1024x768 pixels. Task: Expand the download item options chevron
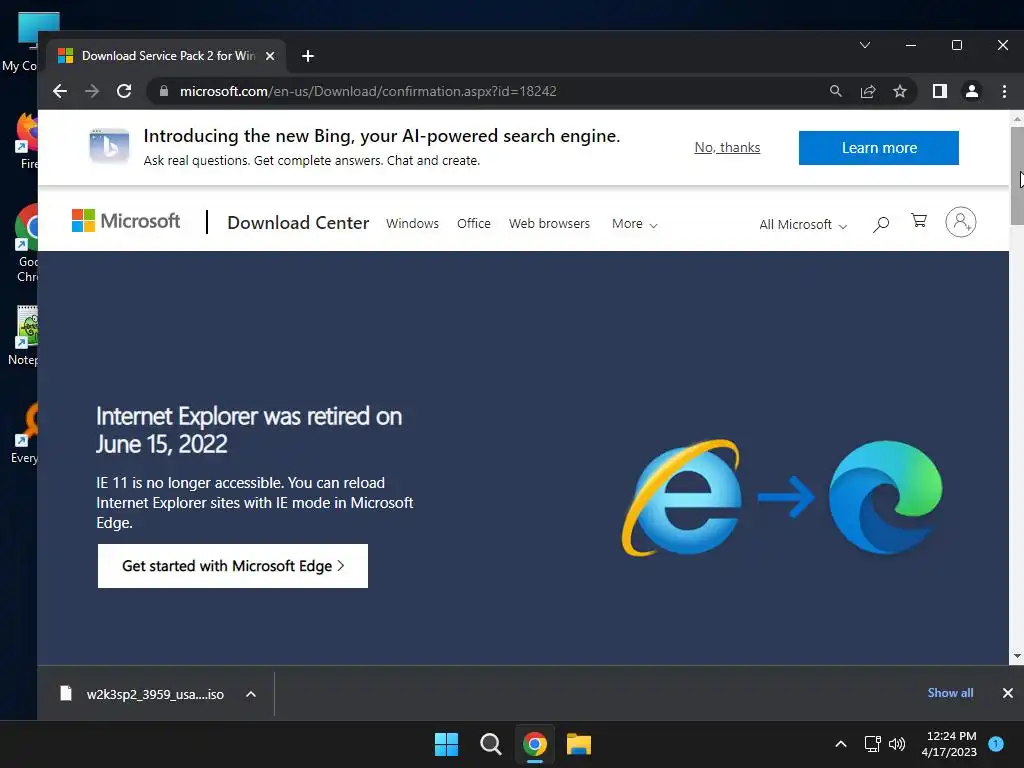pyautogui.click(x=251, y=694)
